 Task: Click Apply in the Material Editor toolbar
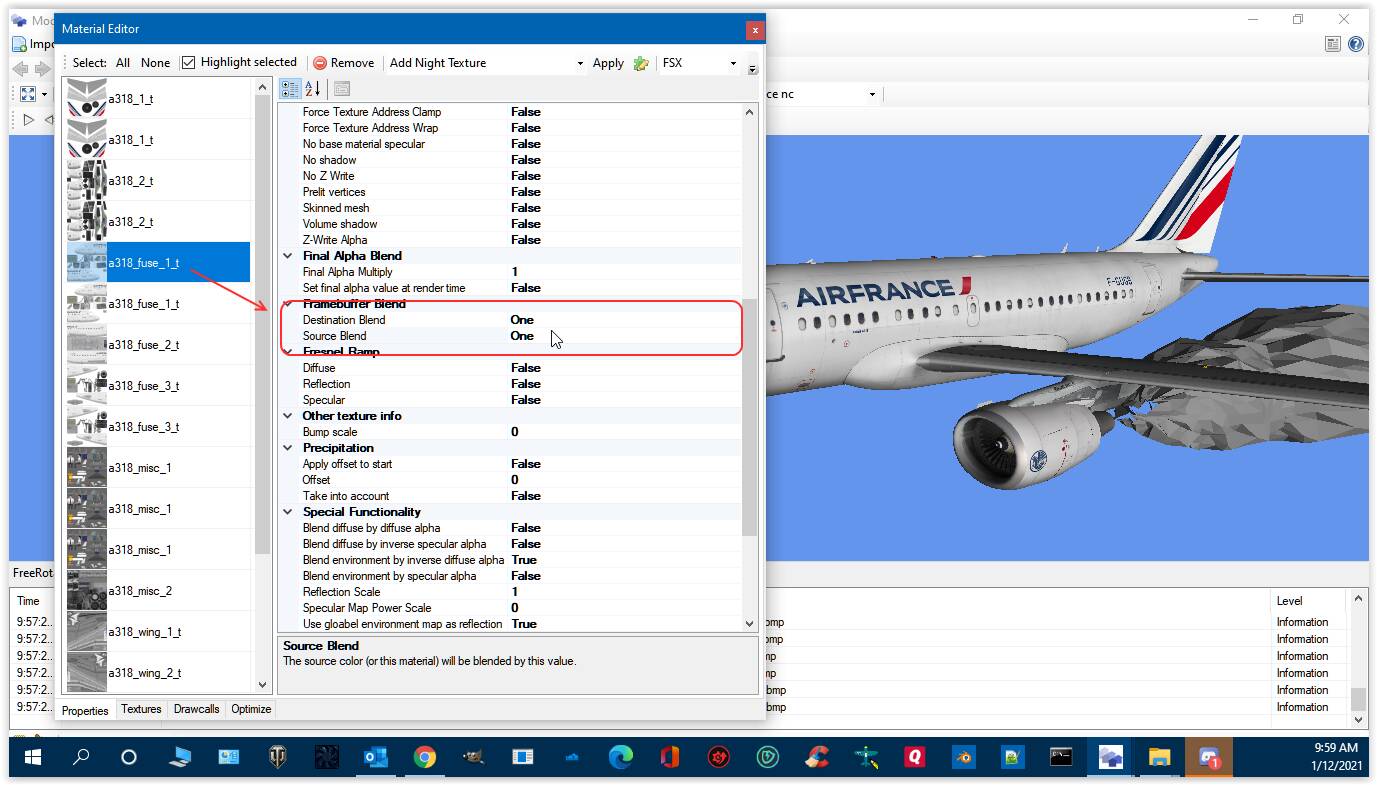pos(608,63)
